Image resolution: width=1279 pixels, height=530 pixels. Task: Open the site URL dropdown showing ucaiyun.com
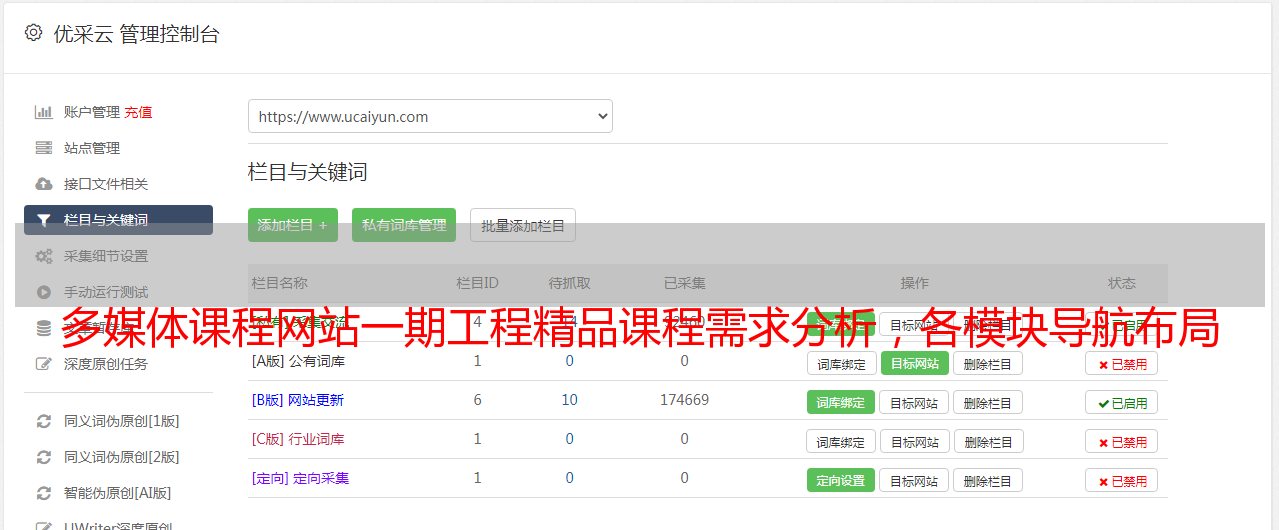[430, 116]
